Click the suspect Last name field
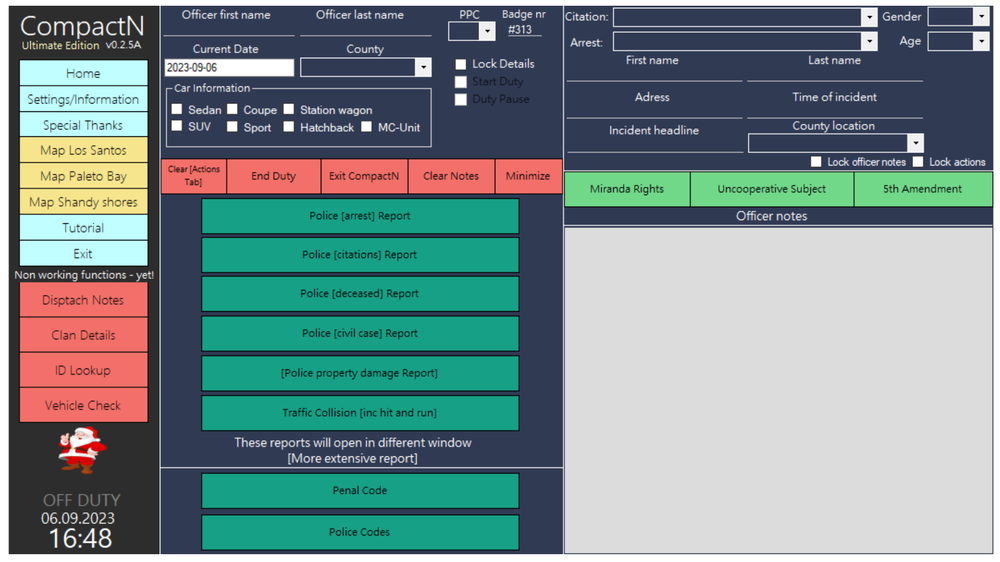 pos(835,74)
